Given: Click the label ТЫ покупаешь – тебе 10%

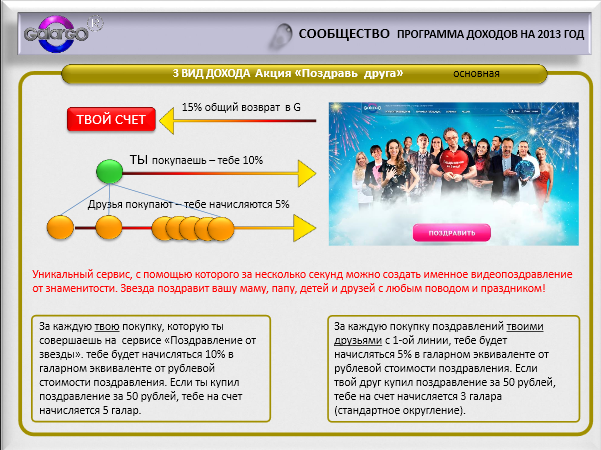Looking at the screenshot, I should [196, 160].
